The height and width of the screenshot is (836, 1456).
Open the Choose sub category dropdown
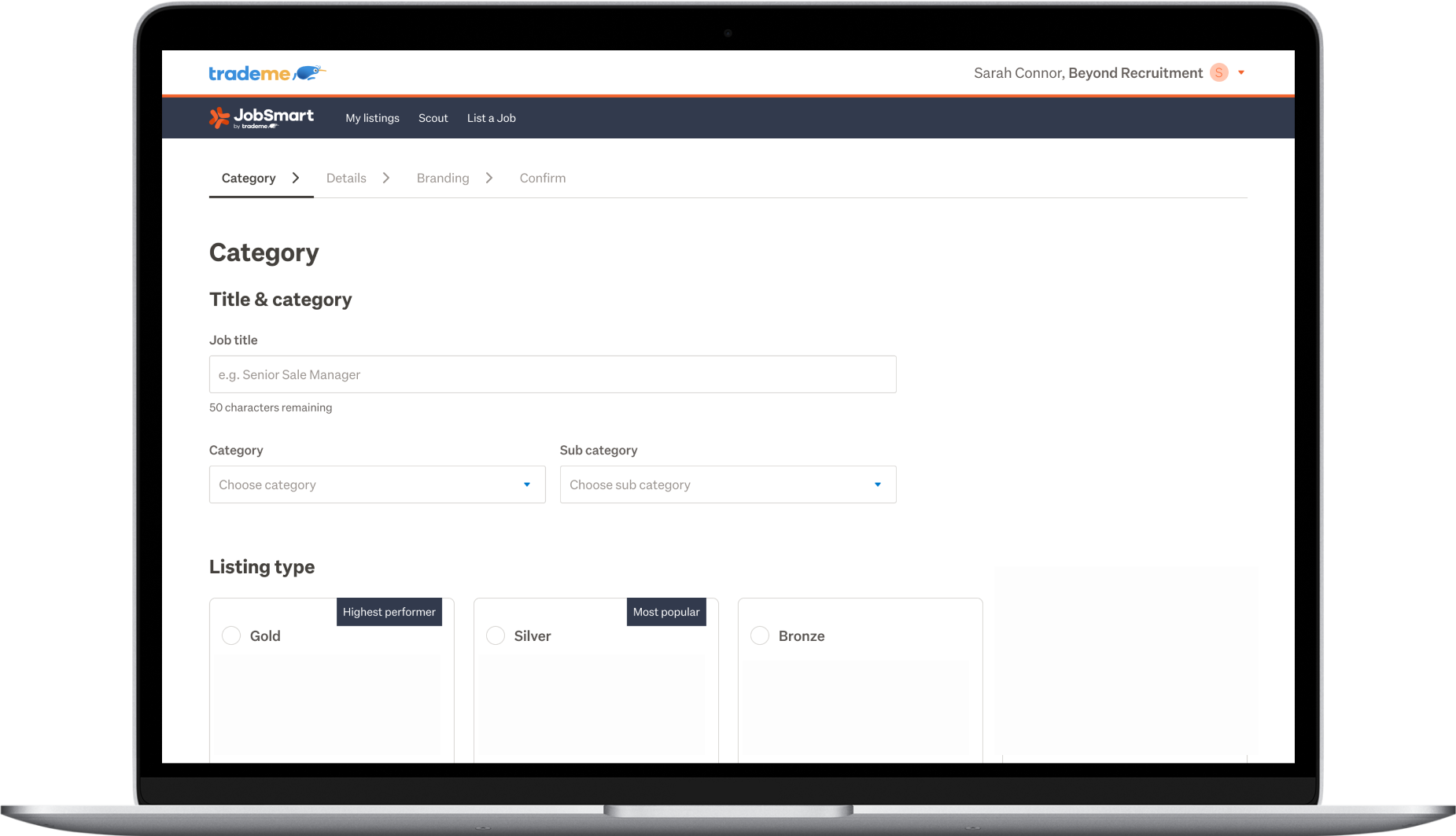click(x=727, y=484)
